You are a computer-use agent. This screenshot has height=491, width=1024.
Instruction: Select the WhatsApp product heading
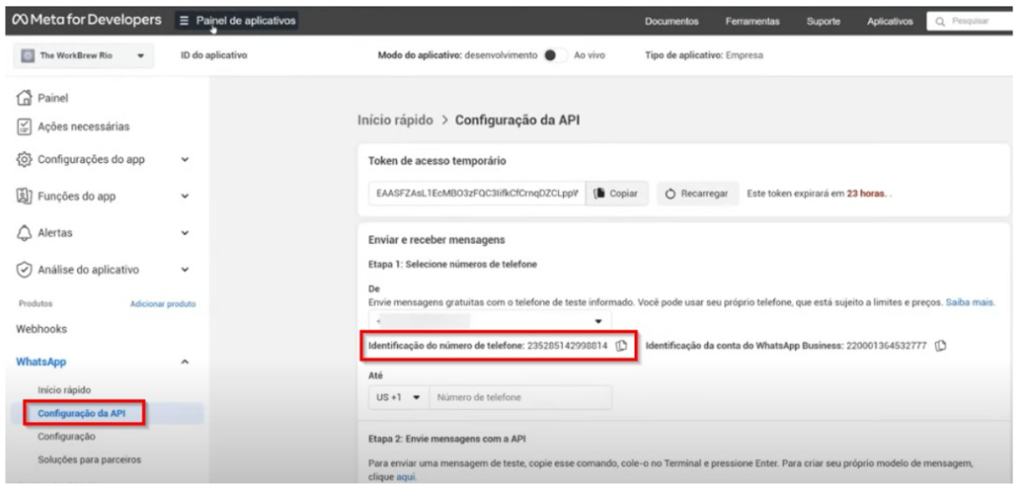point(41,362)
